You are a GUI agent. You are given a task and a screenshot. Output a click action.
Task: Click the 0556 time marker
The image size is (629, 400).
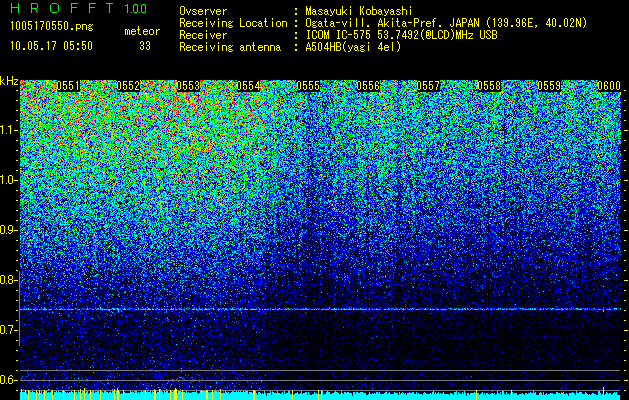point(368,86)
